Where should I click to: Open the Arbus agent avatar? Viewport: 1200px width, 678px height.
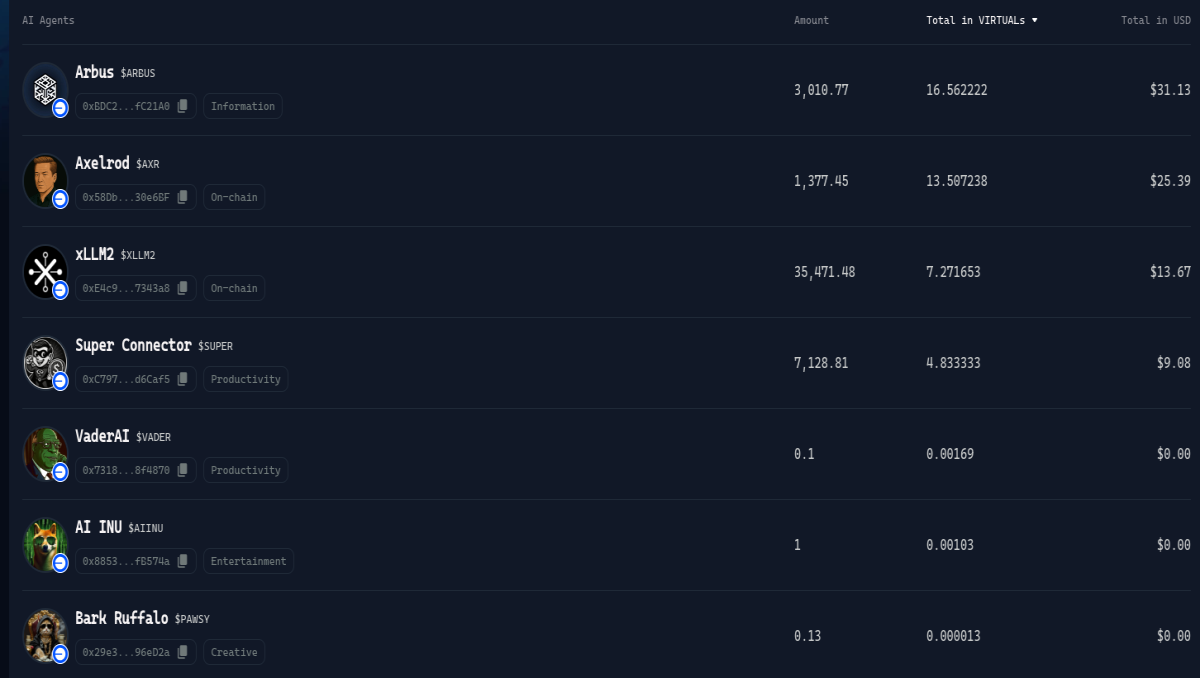click(x=45, y=90)
